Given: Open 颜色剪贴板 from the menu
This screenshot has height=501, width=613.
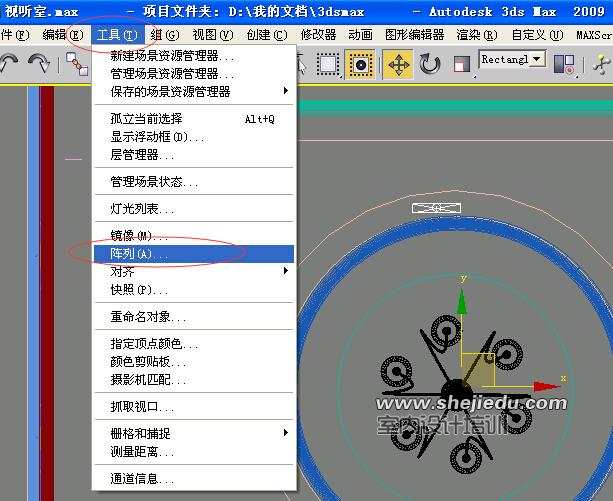Looking at the screenshot, I should click(194, 361).
